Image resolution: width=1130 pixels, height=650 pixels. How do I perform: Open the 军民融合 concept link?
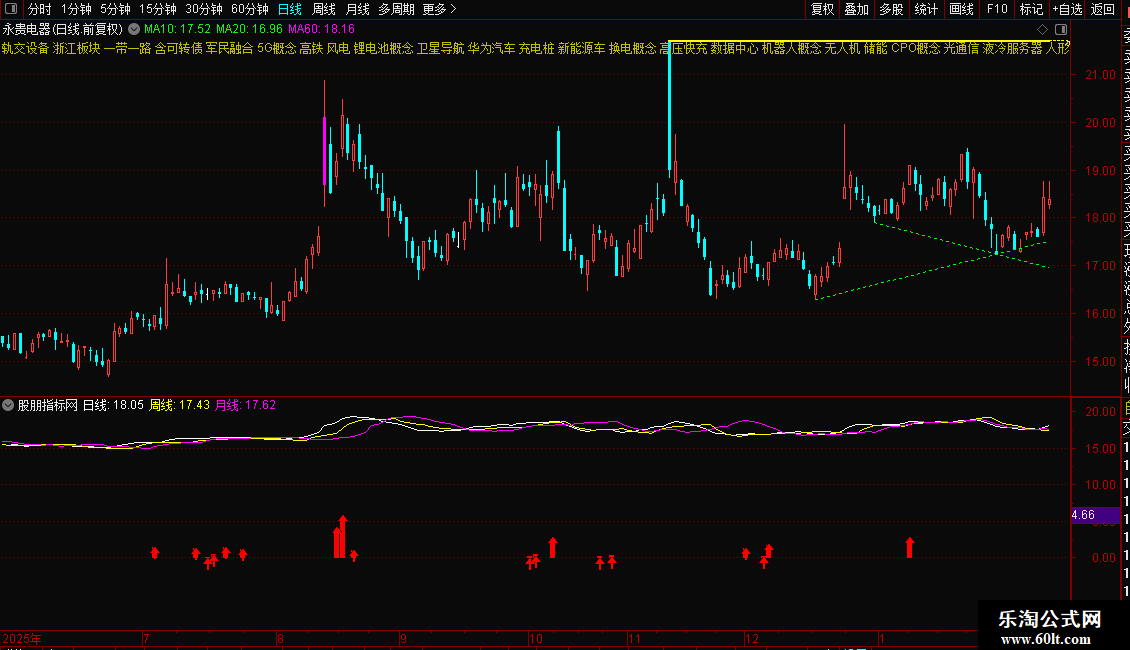(229, 48)
